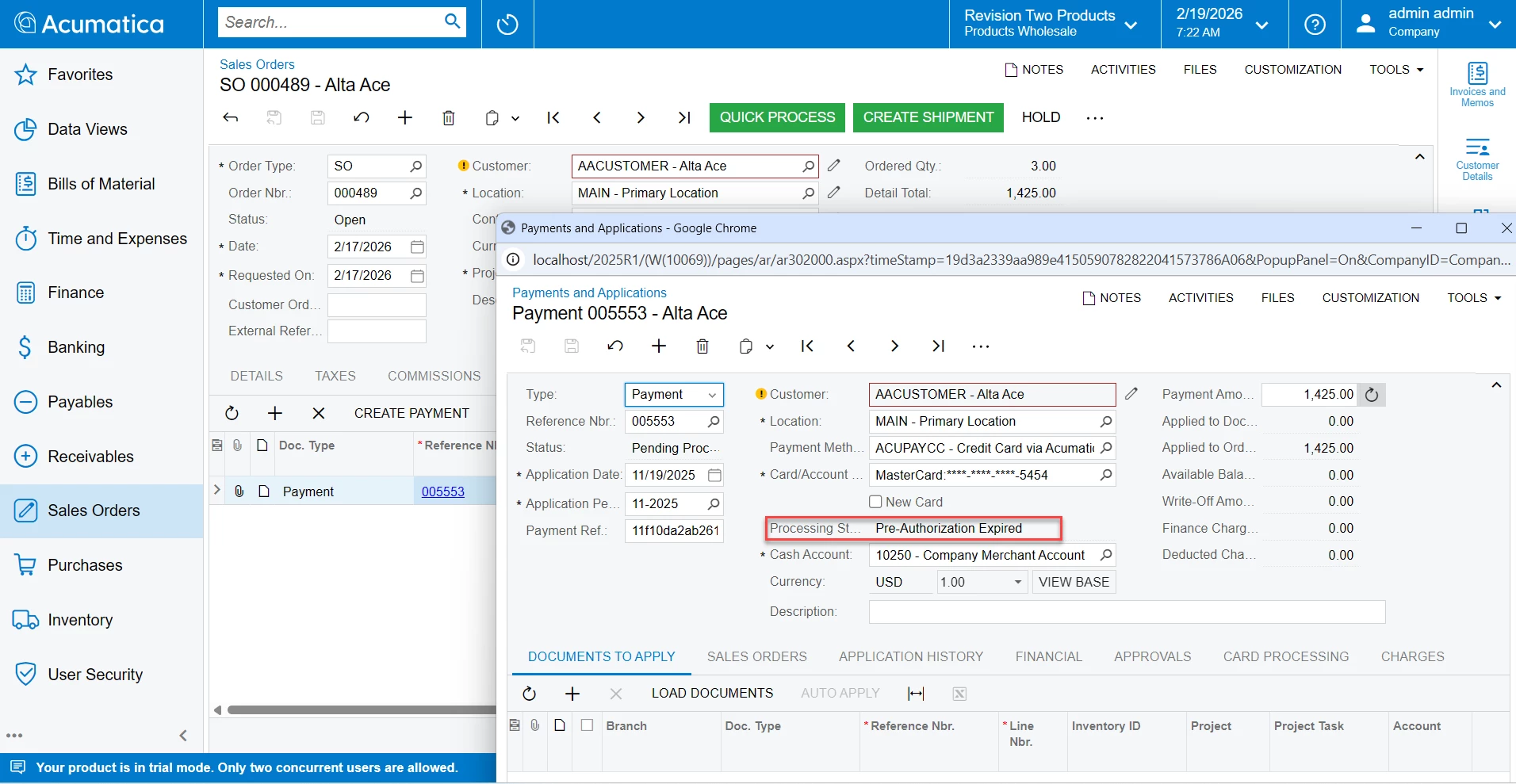This screenshot has height=784, width=1516.
Task: Open the Tools menu in payment popup
Action: pyautogui.click(x=1474, y=298)
